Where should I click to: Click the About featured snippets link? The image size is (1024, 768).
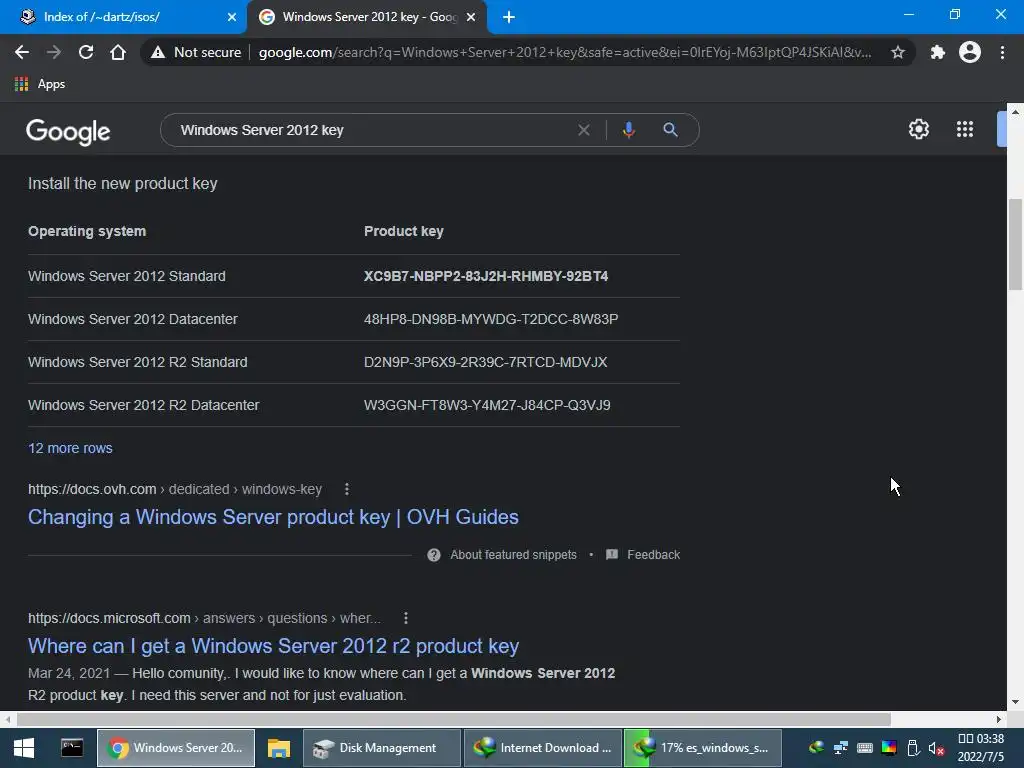513,555
